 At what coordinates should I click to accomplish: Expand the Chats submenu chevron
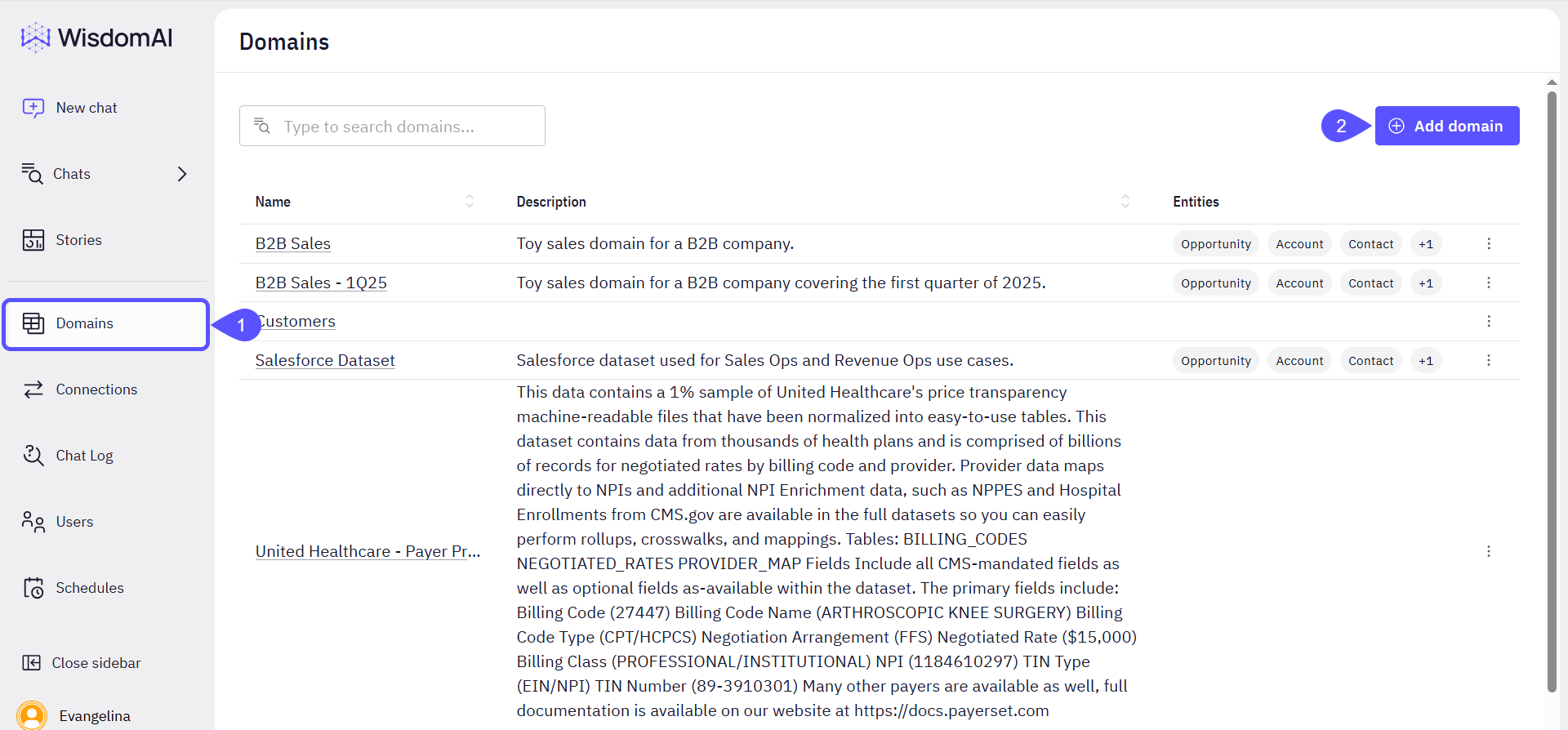point(182,174)
